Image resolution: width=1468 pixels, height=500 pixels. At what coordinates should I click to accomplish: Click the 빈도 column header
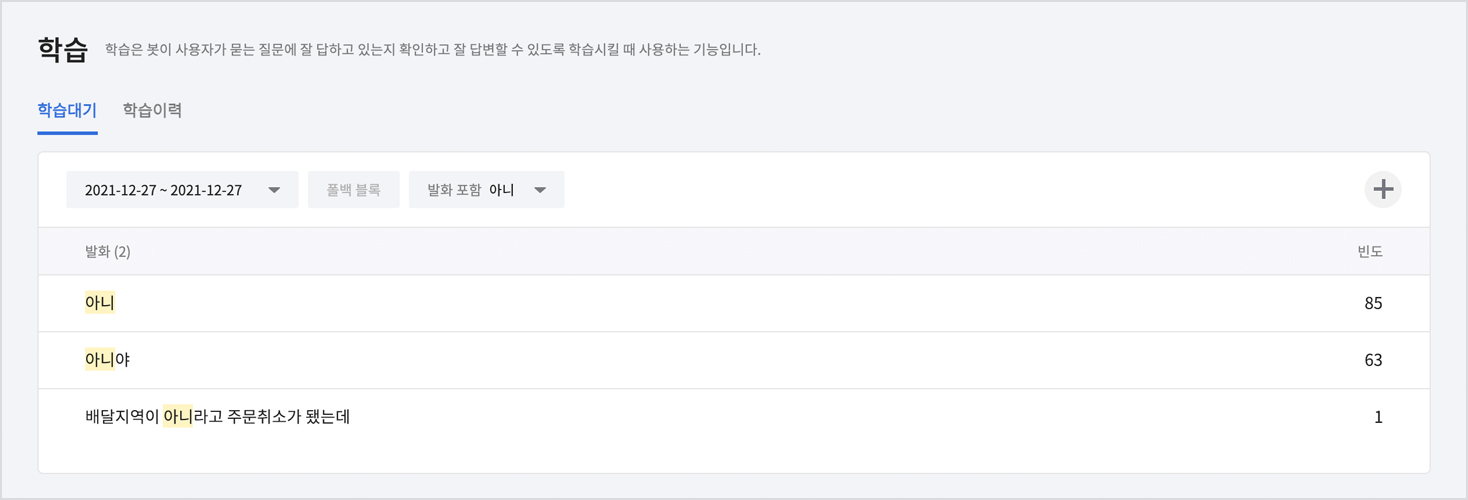tap(1369, 251)
